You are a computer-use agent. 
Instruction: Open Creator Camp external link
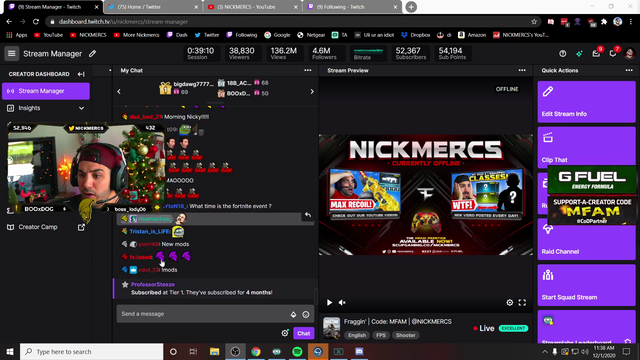tap(46, 227)
